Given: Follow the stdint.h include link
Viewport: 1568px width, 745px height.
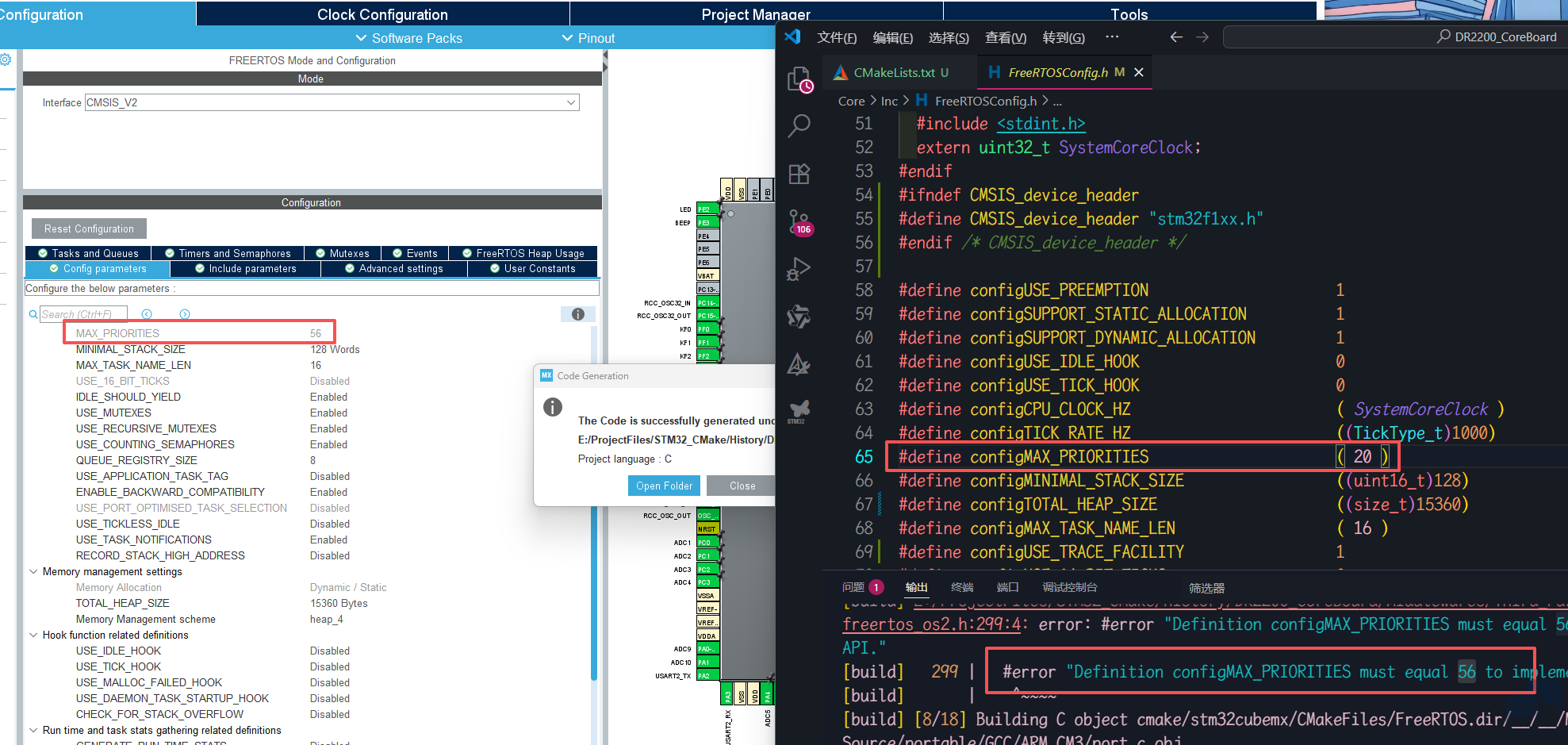Looking at the screenshot, I should tap(1041, 124).
